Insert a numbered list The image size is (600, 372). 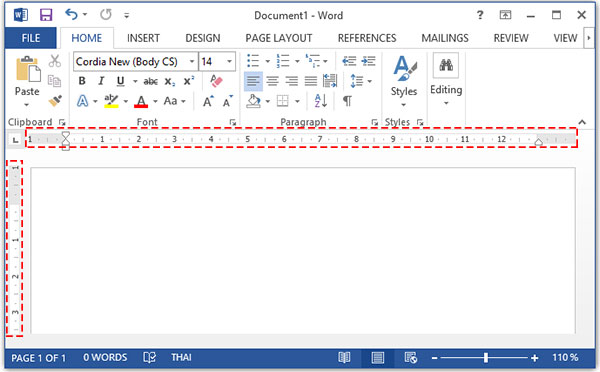coord(283,61)
